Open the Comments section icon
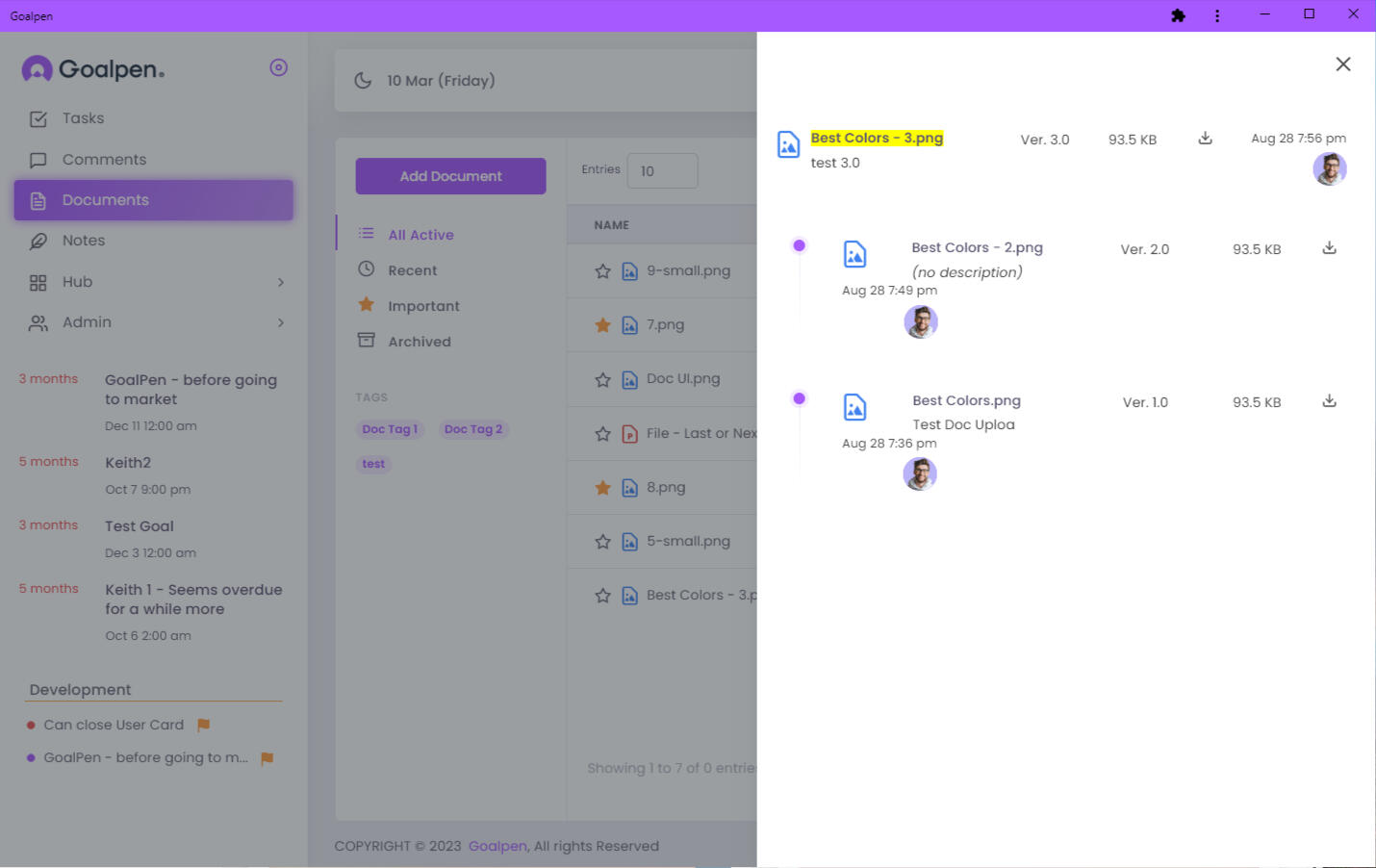Screen dimensions: 1376x868 click(x=38, y=159)
